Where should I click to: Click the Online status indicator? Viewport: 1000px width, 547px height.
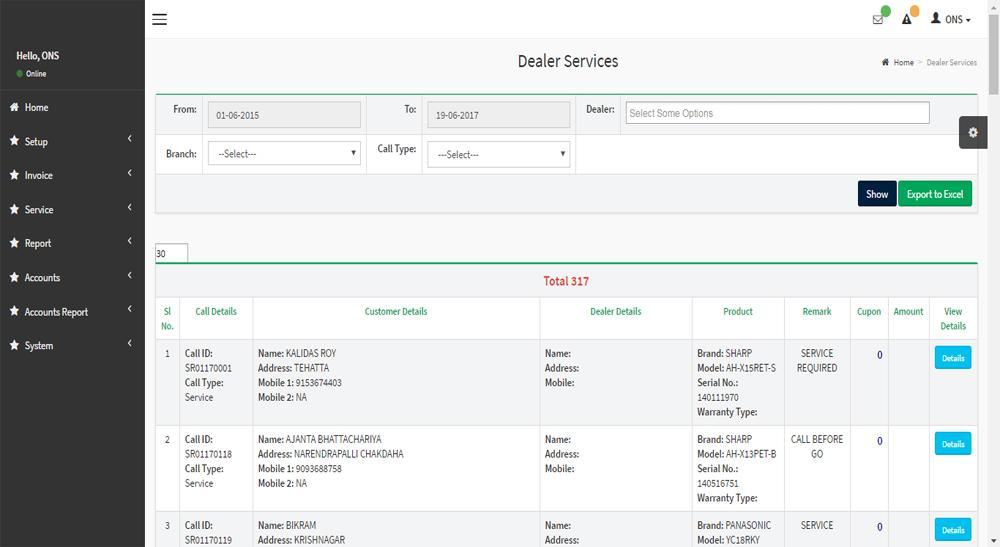(x=32, y=74)
